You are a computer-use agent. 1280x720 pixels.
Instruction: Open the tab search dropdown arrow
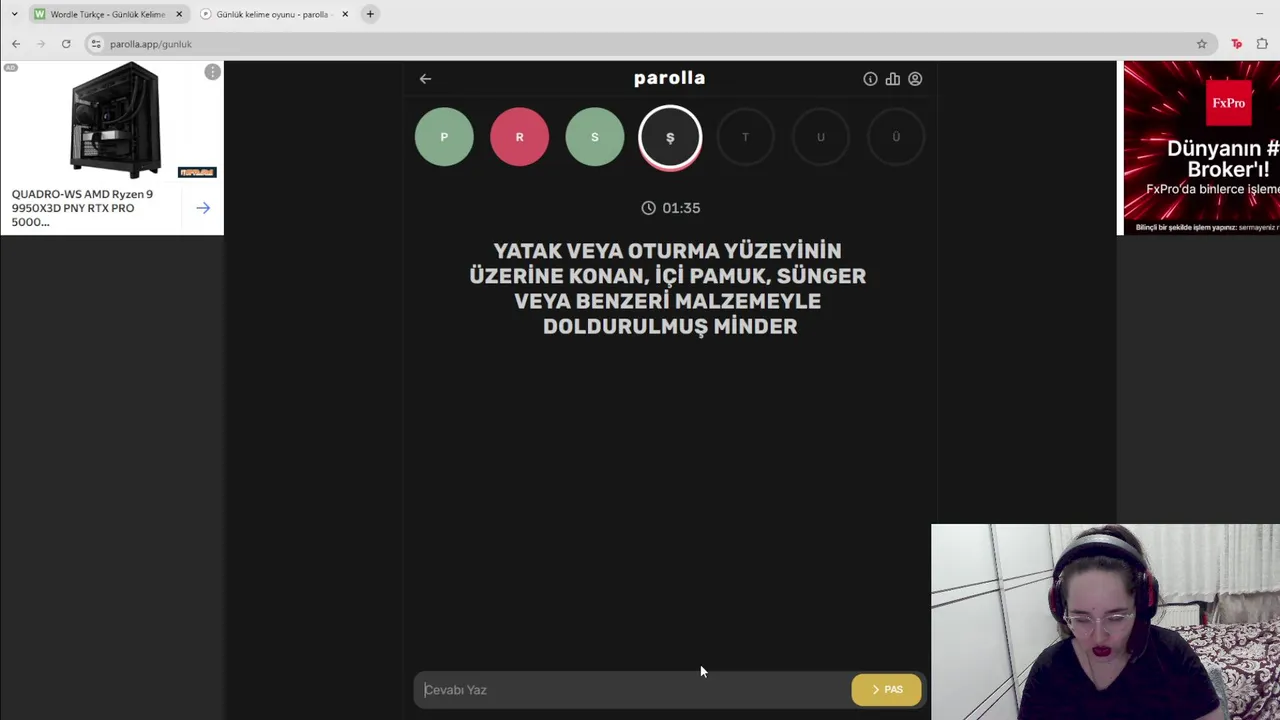click(14, 14)
